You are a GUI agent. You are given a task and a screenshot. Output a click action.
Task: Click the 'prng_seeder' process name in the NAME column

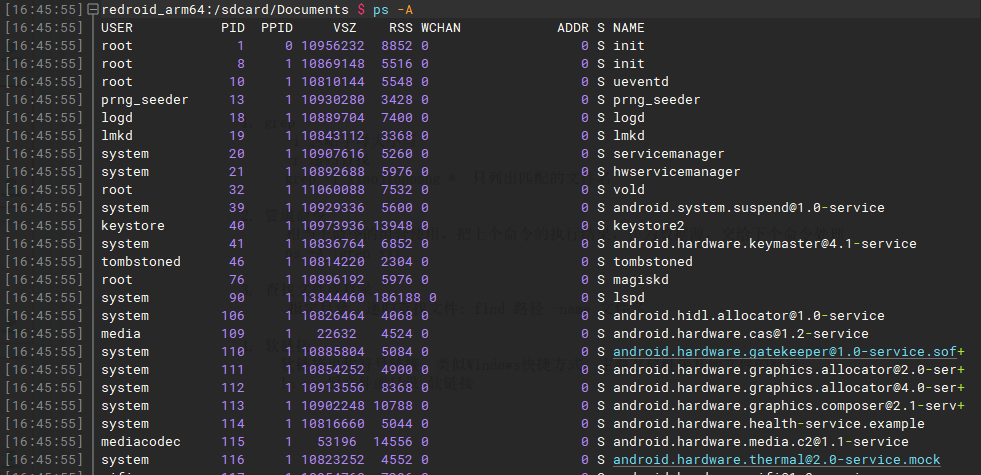[x=657, y=100]
